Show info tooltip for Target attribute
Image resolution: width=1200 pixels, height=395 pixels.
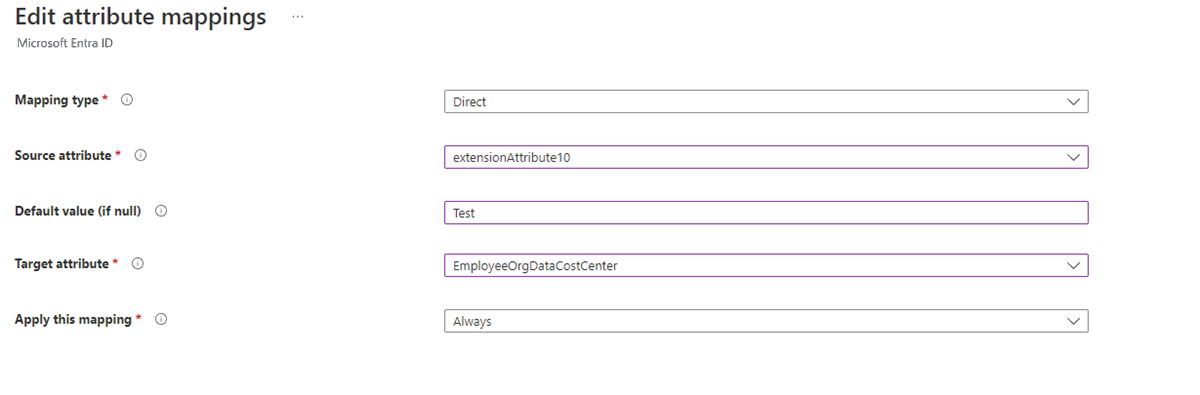pyautogui.click(x=138, y=264)
